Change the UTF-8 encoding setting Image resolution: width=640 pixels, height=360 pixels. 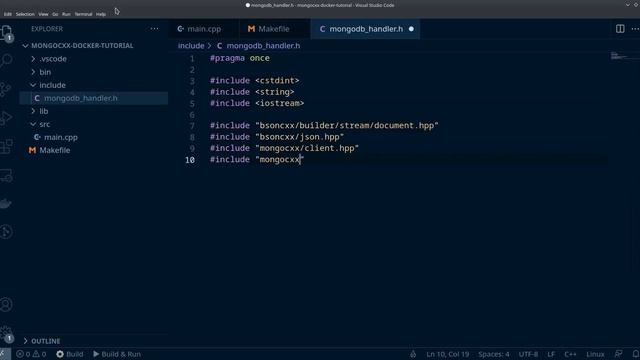[x=528, y=354]
